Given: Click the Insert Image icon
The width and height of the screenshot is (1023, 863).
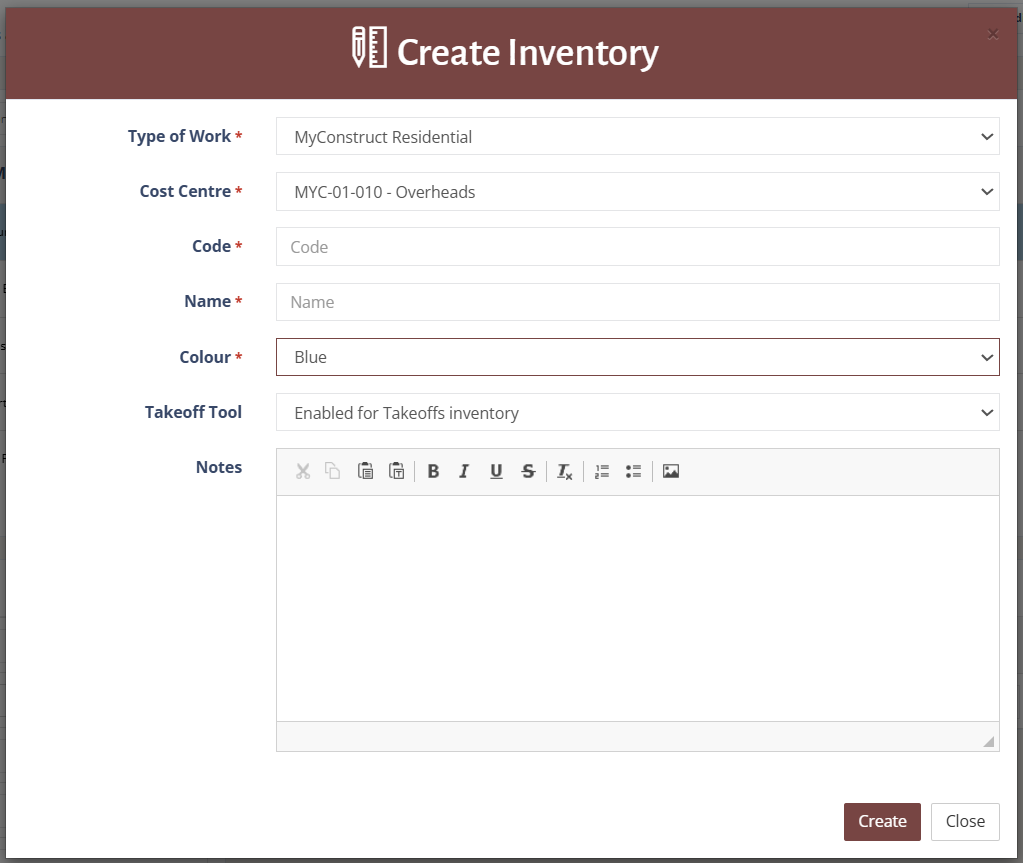Looking at the screenshot, I should 671,471.
